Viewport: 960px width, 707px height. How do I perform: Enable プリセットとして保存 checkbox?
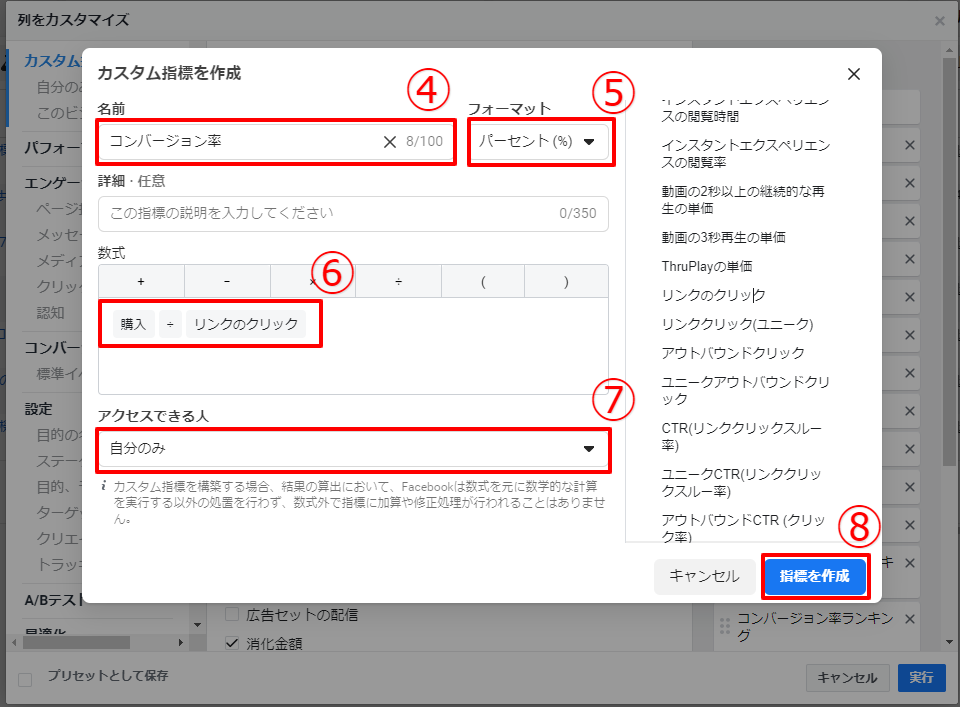[25, 679]
